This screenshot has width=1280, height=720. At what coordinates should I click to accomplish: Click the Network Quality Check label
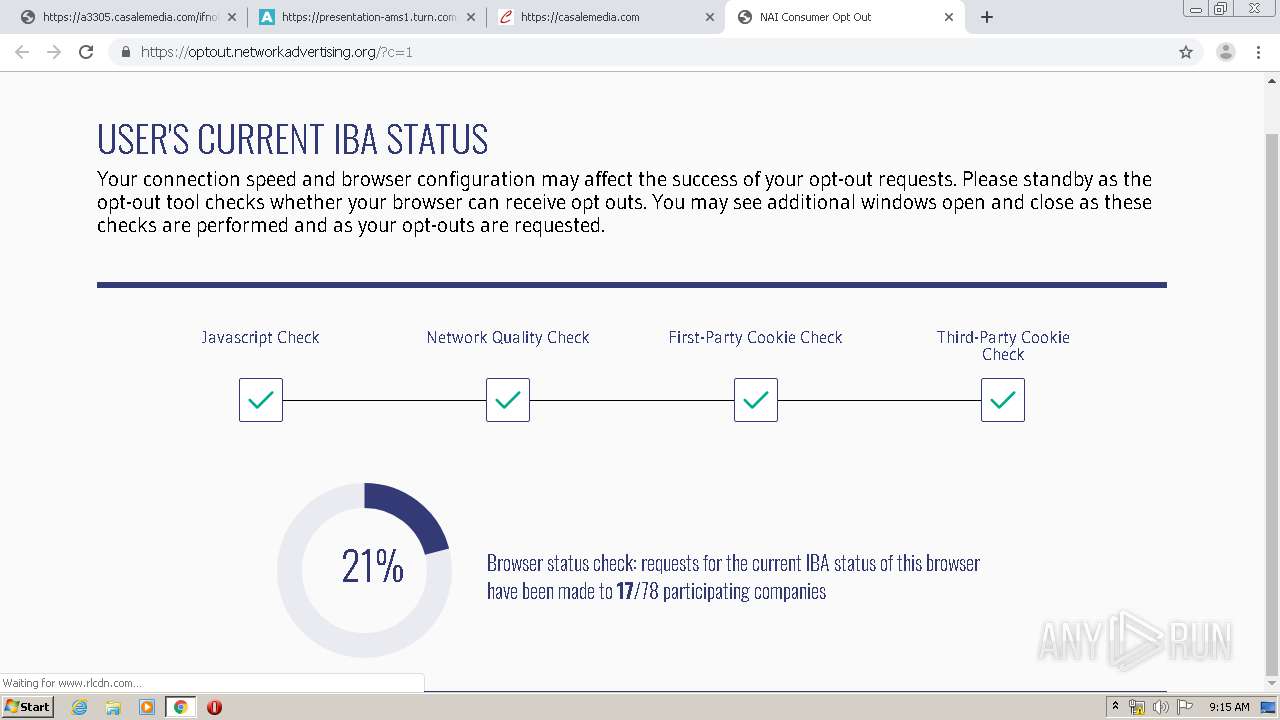coord(508,338)
